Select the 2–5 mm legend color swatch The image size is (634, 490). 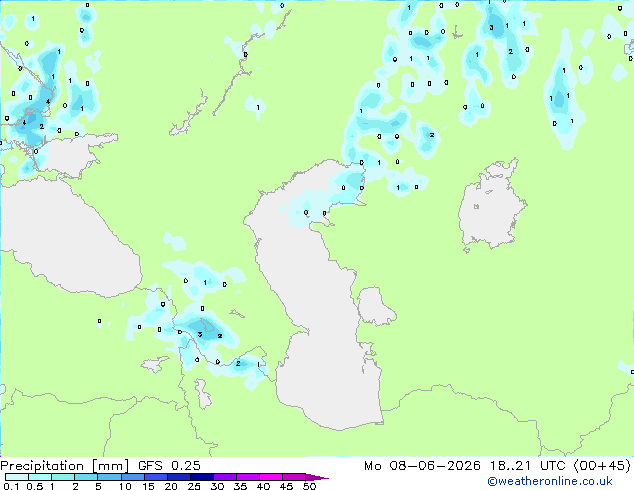click(86, 477)
